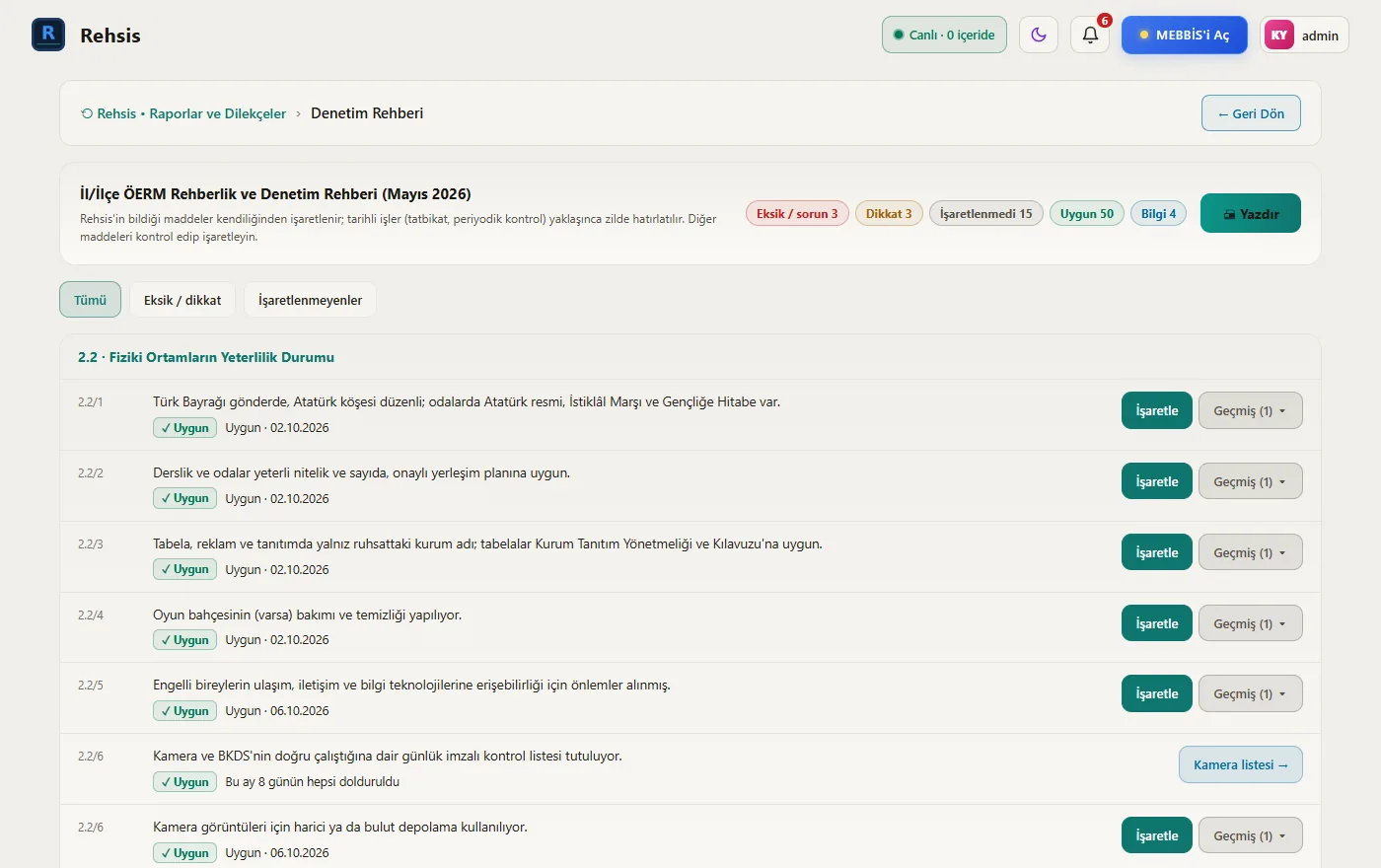This screenshot has width=1381, height=868.
Task: Click İşaretle for Kamera görüntüleri item
Action: (1157, 835)
